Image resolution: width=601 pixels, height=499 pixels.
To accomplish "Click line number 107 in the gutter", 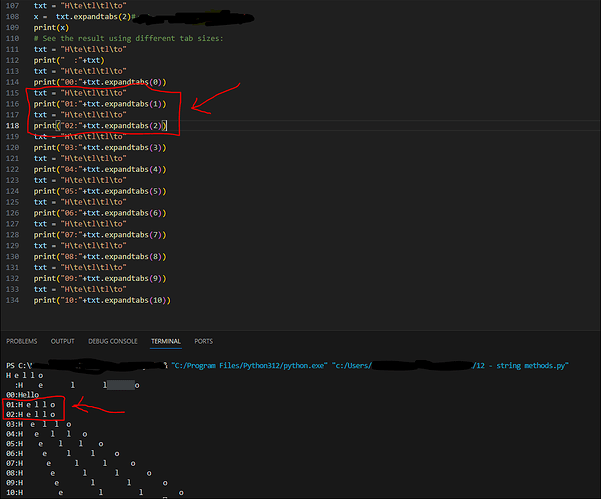I will (12, 6).
